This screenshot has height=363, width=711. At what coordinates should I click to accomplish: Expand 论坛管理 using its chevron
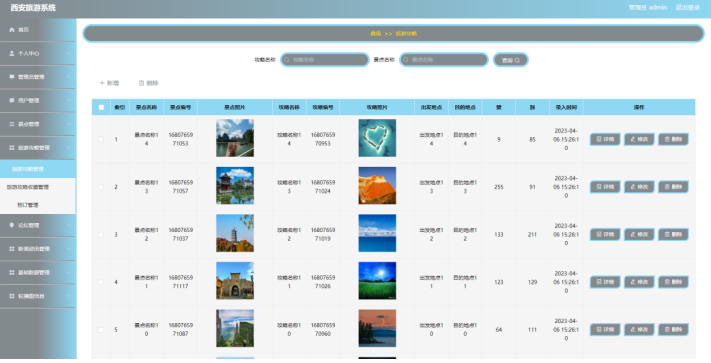coord(68,225)
